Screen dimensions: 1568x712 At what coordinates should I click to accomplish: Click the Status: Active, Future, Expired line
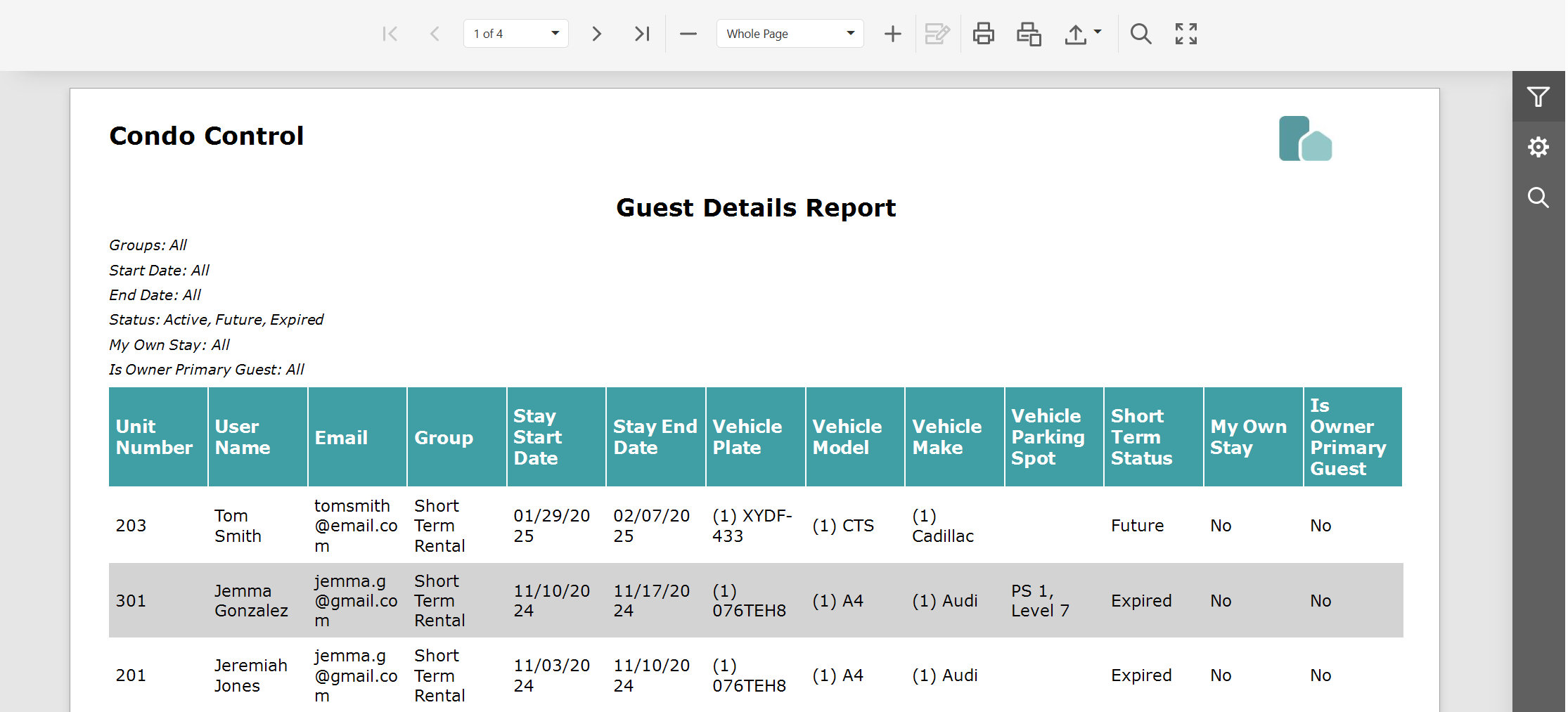[x=216, y=320]
